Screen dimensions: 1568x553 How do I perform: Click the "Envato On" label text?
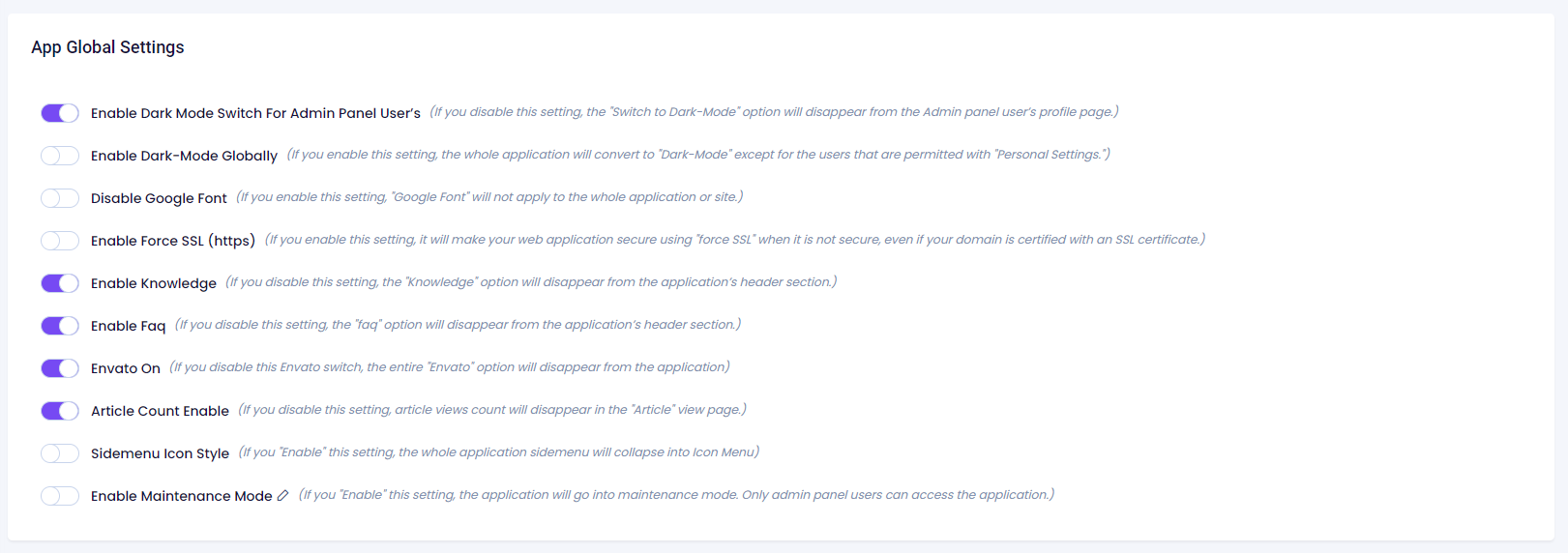point(126,368)
